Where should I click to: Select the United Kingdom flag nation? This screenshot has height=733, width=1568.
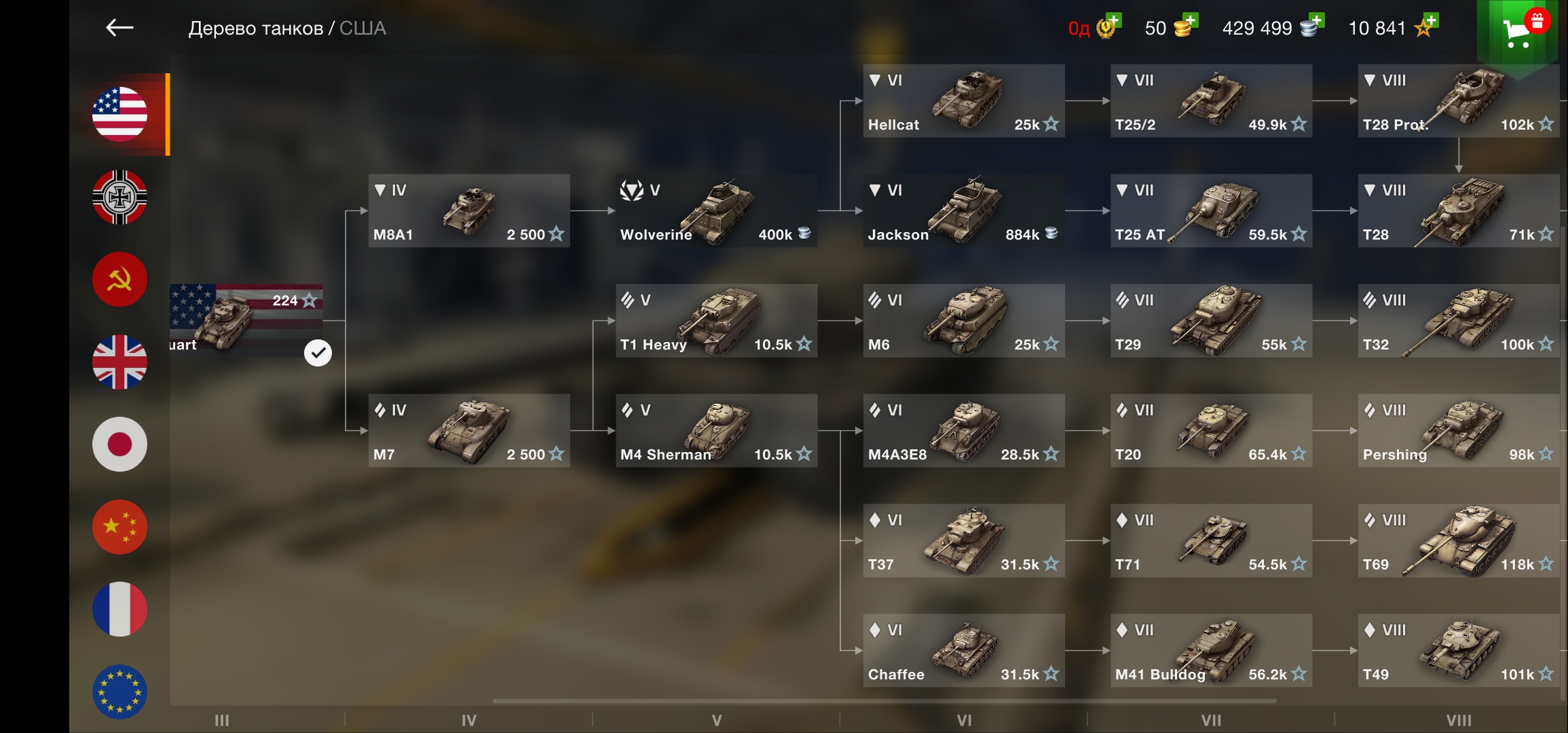click(119, 362)
